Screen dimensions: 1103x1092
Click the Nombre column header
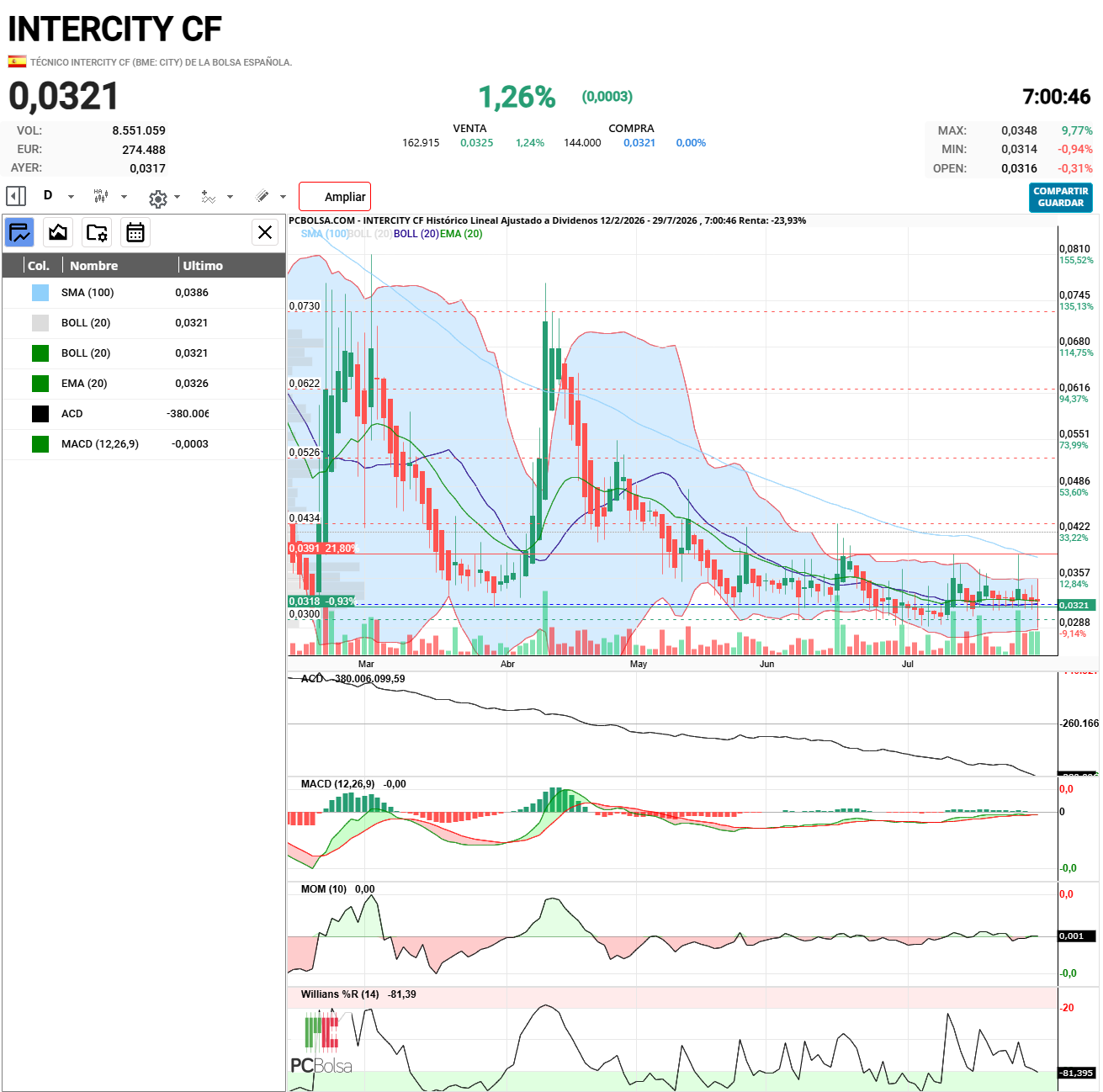(93, 266)
